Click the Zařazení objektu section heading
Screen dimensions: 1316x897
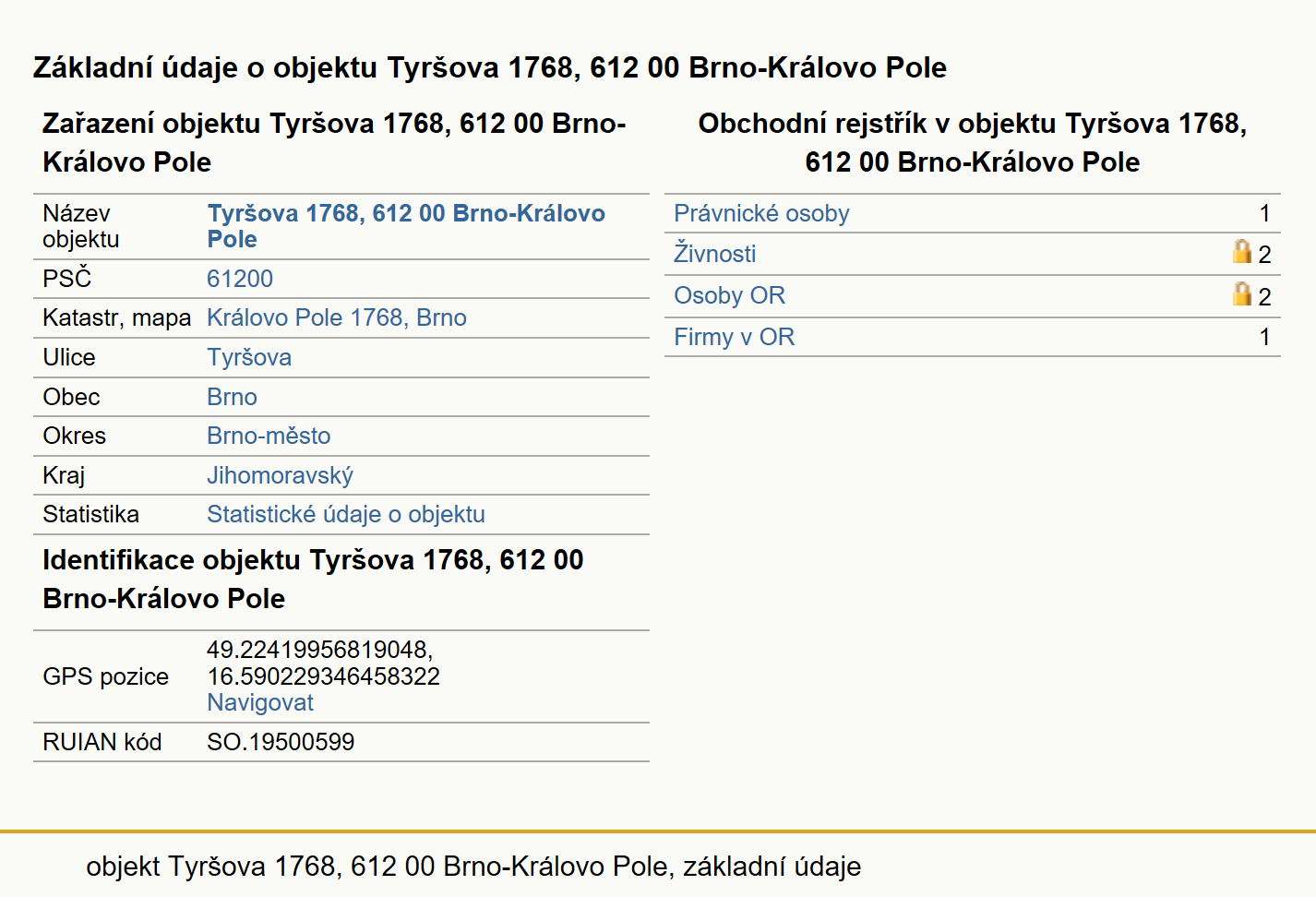334,142
